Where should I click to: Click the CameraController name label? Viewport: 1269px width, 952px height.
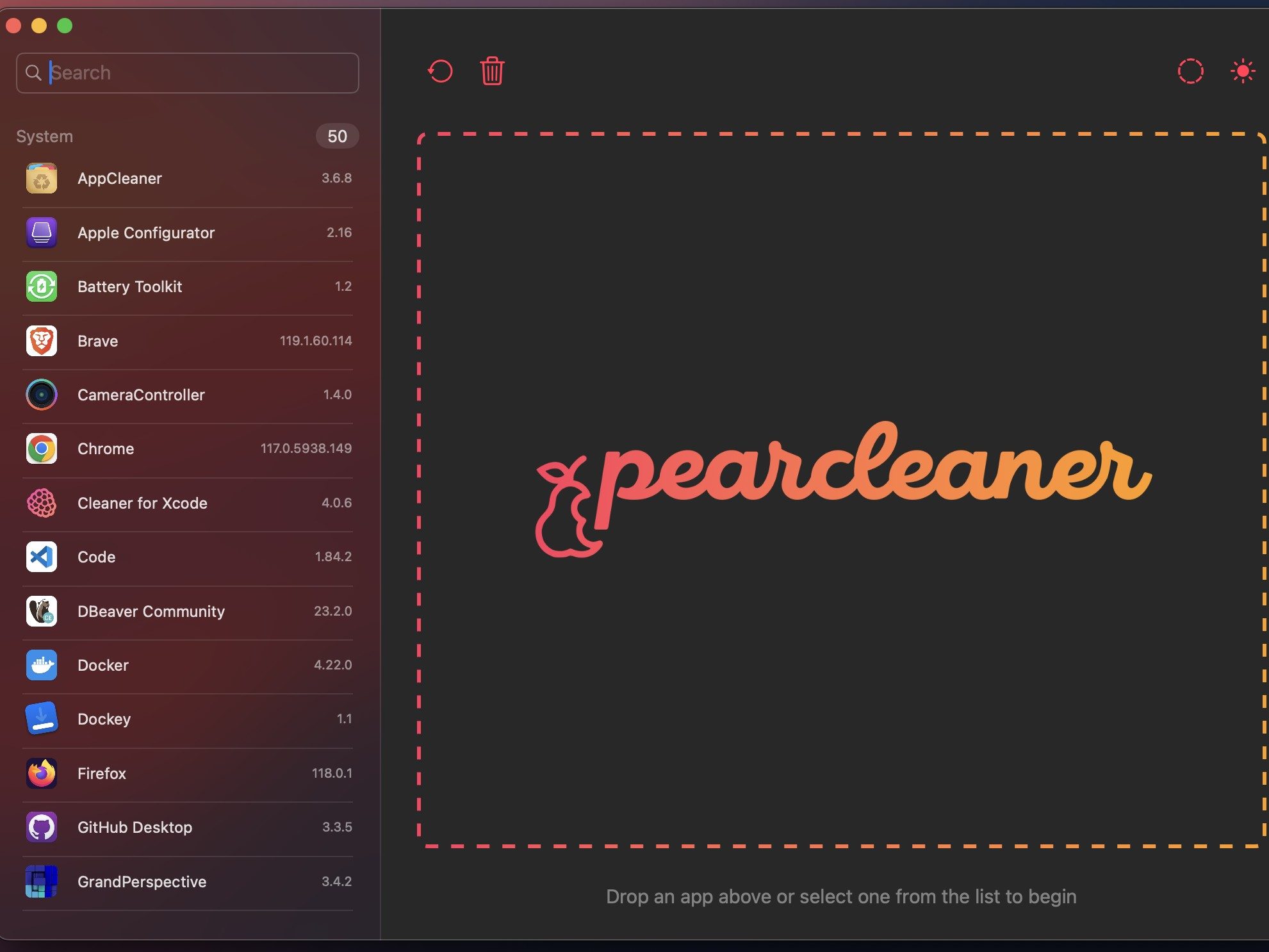tap(141, 395)
